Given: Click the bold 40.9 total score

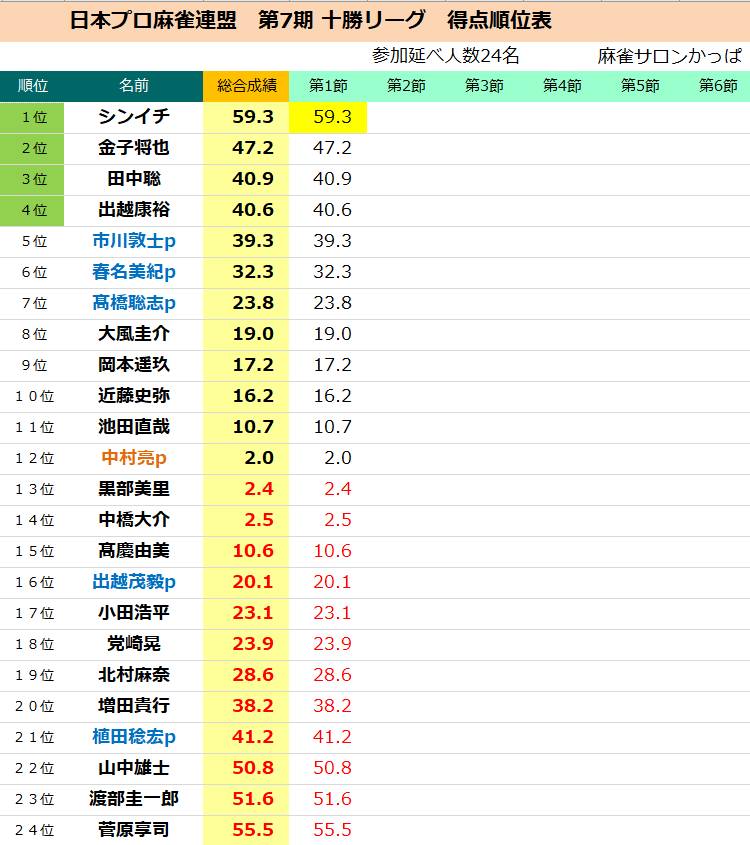Looking at the screenshot, I should (253, 179).
